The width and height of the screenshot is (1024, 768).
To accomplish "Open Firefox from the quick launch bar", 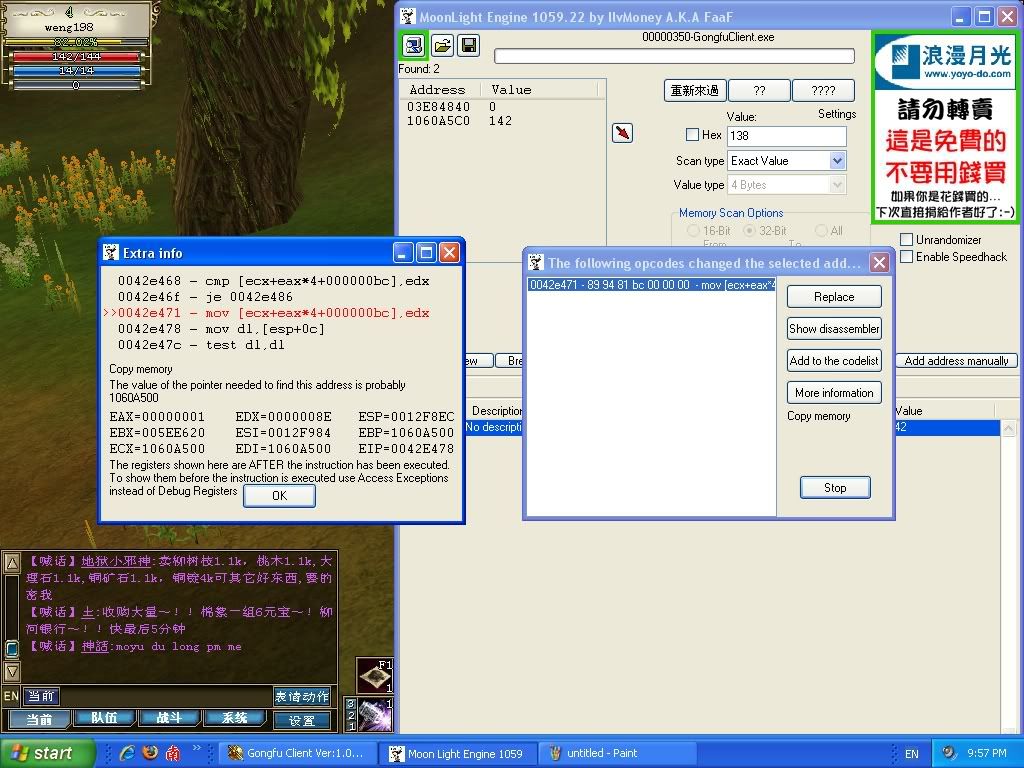I will tap(150, 753).
